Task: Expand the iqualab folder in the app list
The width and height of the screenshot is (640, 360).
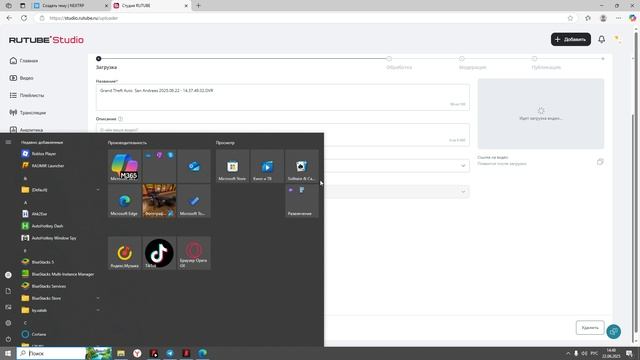Action: 59,310
